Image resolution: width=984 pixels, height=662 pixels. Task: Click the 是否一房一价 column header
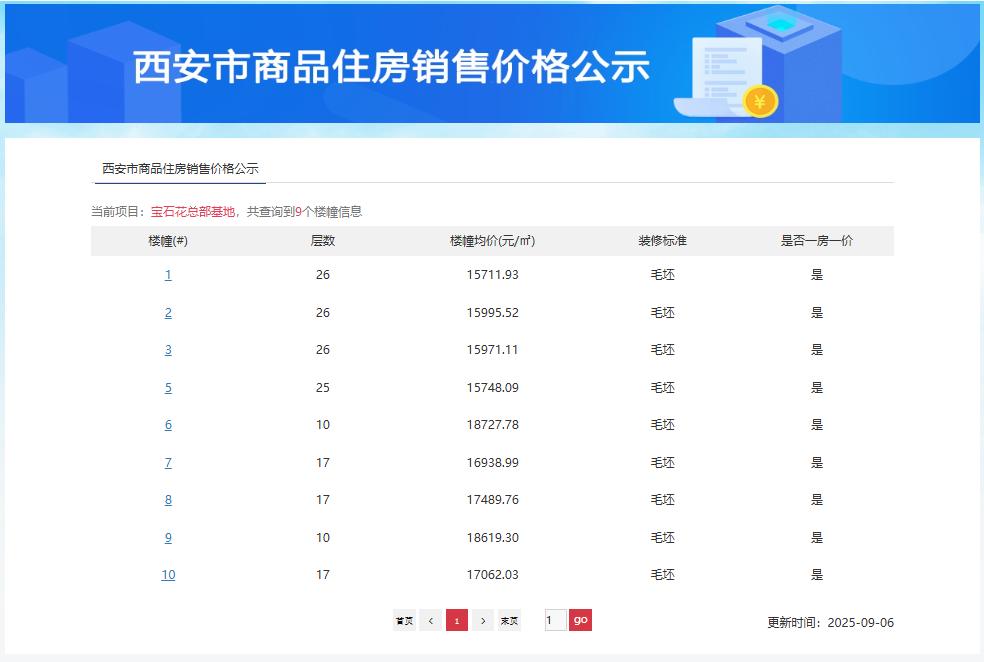tap(816, 241)
